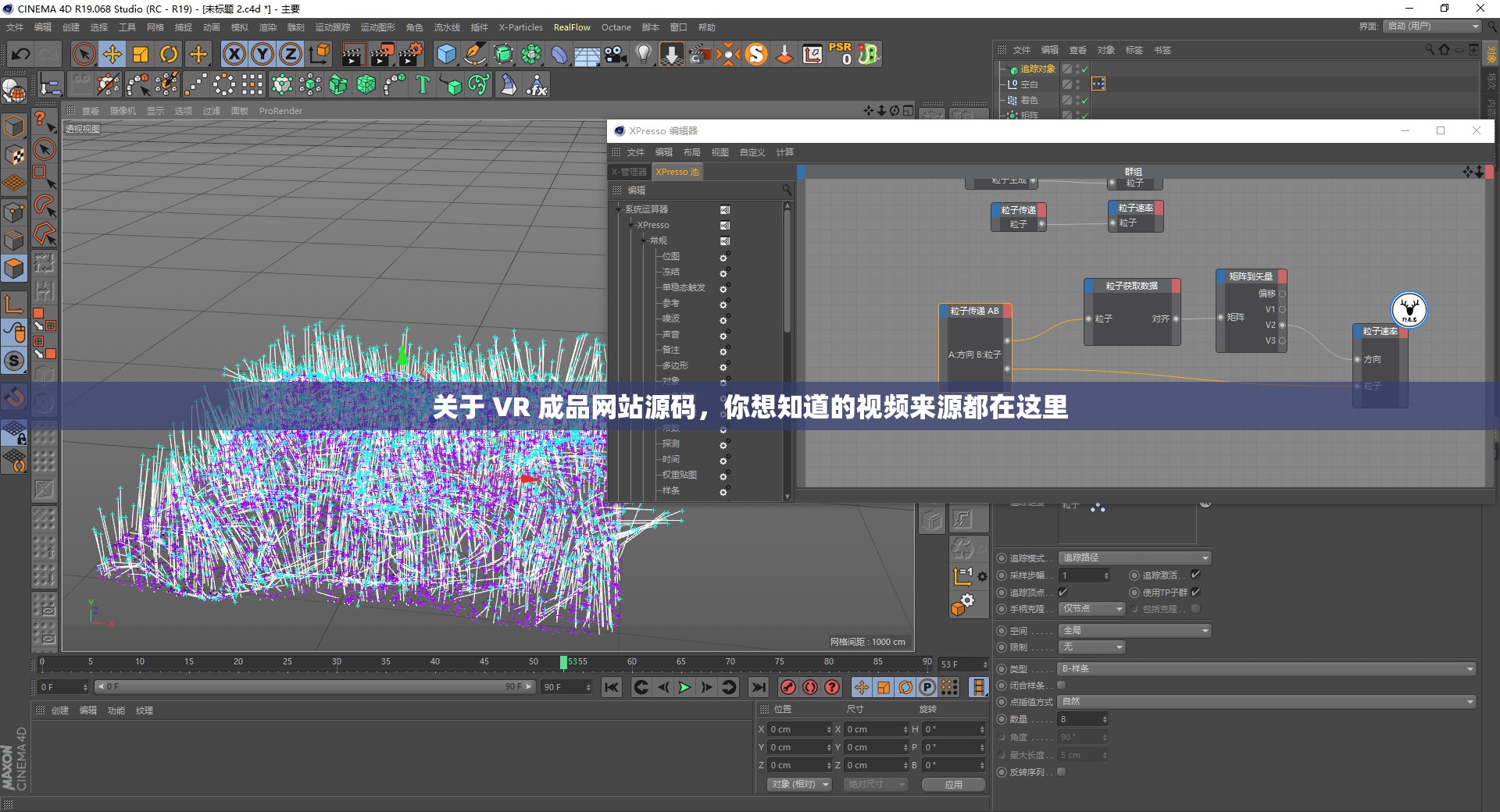Toggle 追踪激活 checkbox

pyautogui.click(x=1195, y=575)
